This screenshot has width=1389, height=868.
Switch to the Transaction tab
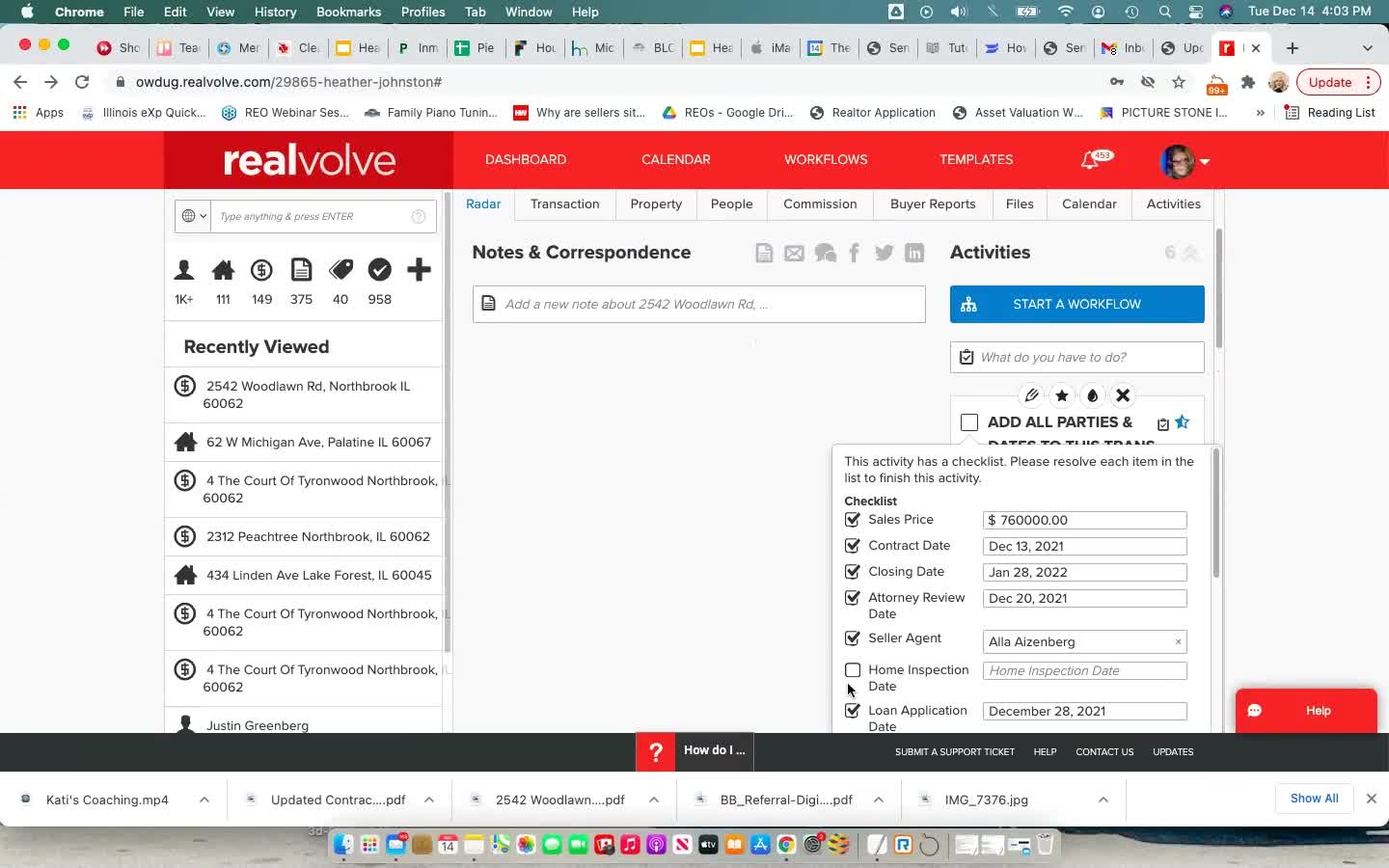pos(564,204)
